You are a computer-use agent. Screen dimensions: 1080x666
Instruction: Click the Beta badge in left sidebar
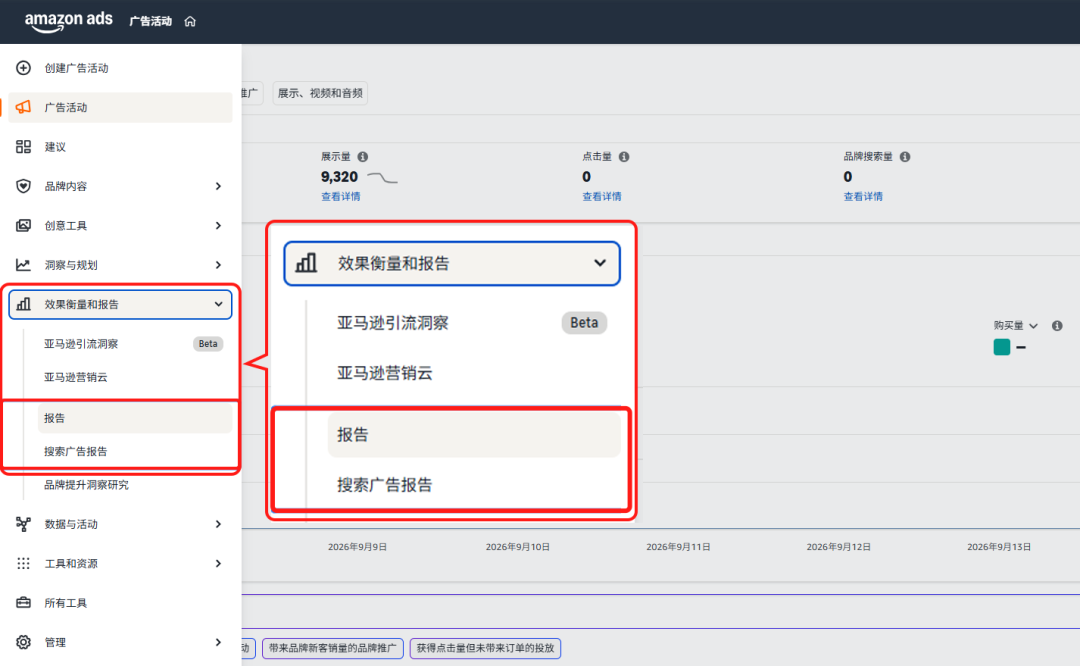click(x=208, y=344)
